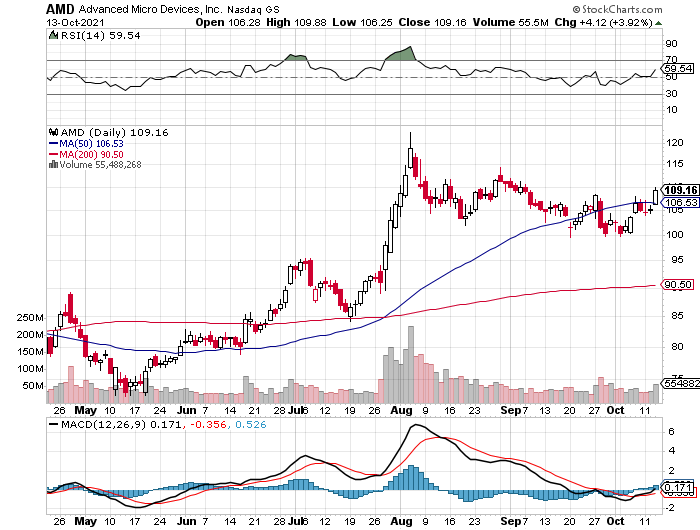The width and height of the screenshot is (700, 530).
Task: Click the 4 label on the MACD axis
Action: tap(671, 451)
